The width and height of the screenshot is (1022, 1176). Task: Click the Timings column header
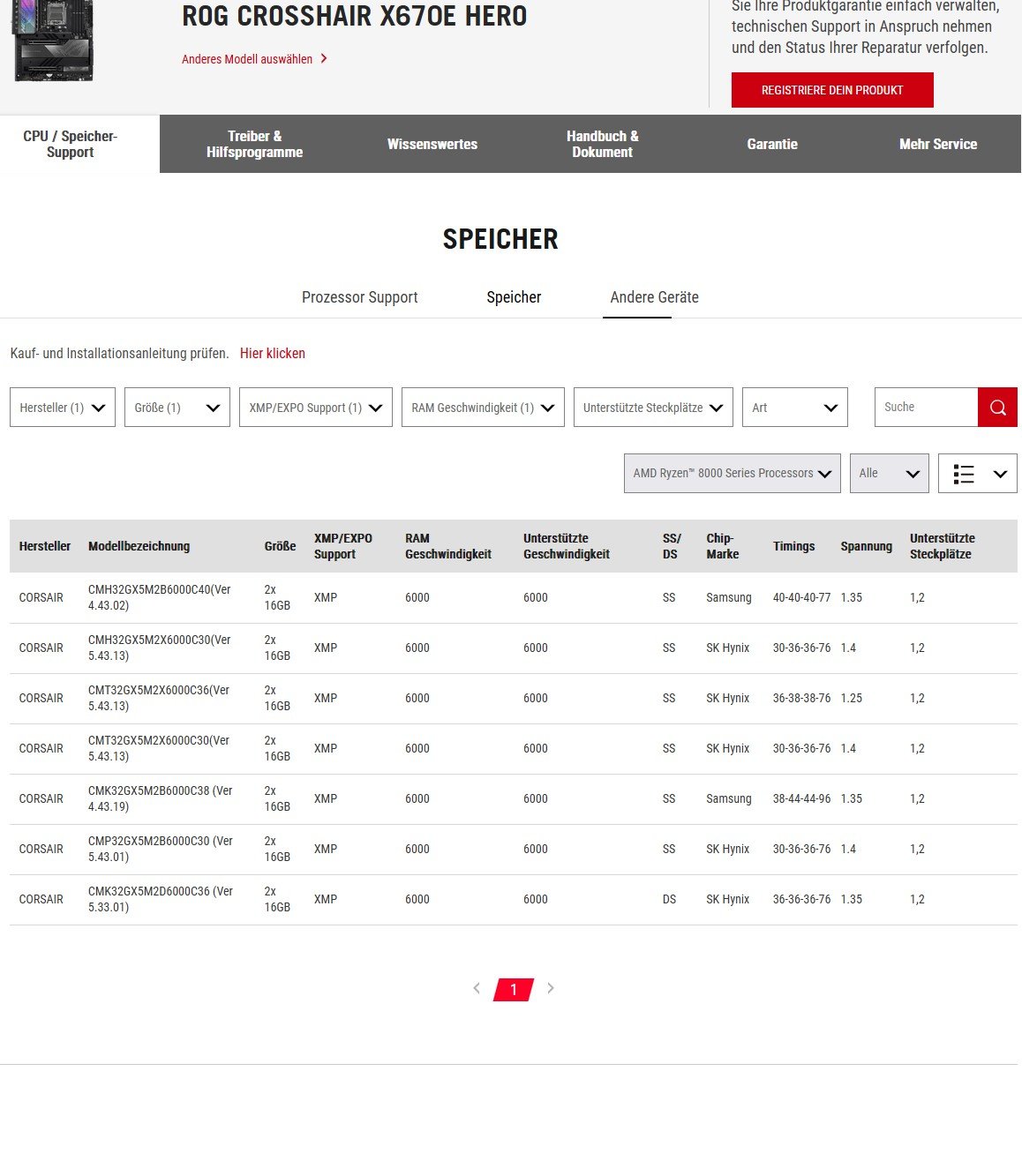[x=793, y=546]
